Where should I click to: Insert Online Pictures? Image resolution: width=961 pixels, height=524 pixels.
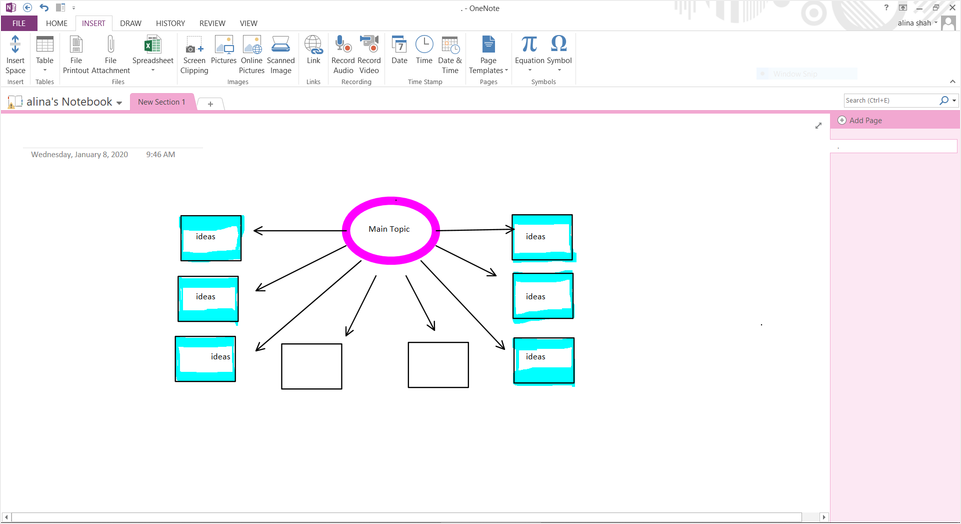pyautogui.click(x=252, y=46)
